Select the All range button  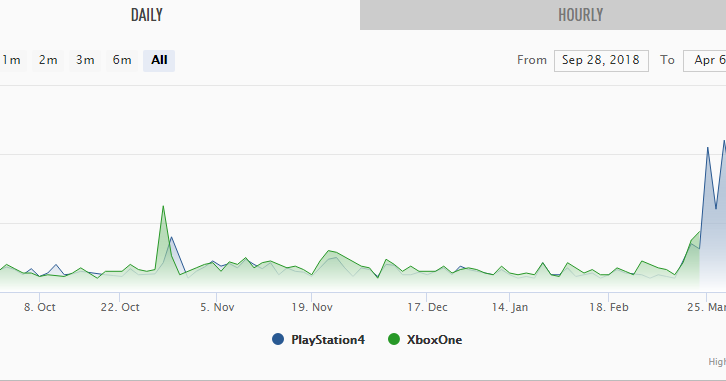159,60
